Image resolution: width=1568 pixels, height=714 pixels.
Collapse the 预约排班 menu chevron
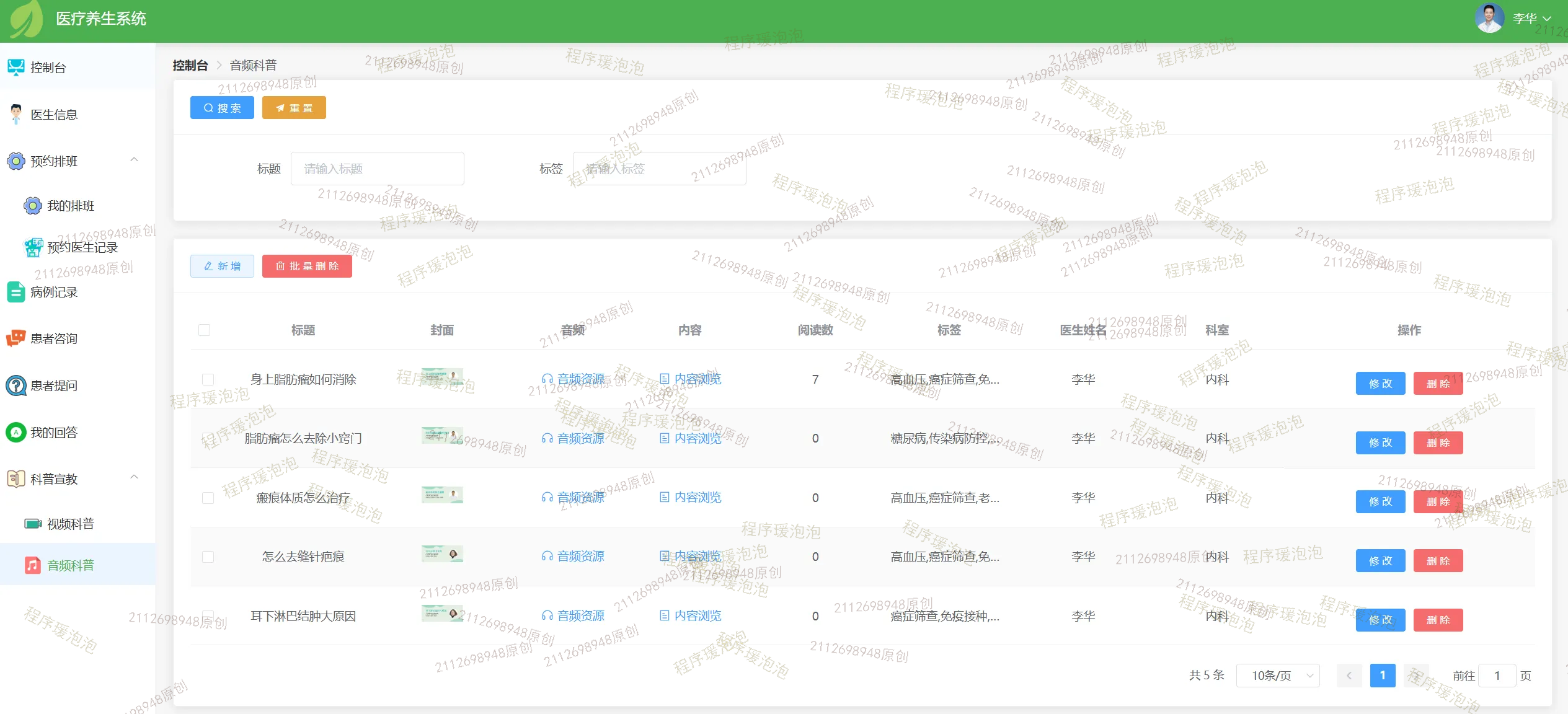click(x=134, y=160)
